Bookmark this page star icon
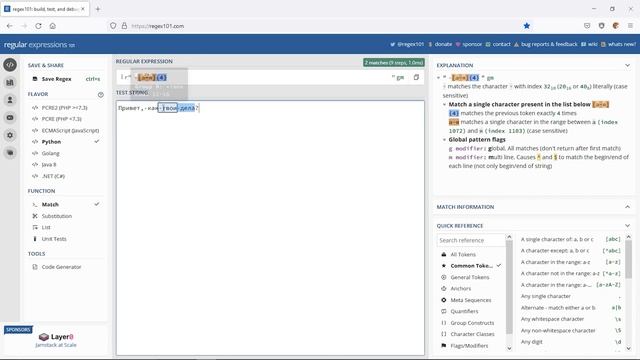640x360 pixels. pos(527,26)
